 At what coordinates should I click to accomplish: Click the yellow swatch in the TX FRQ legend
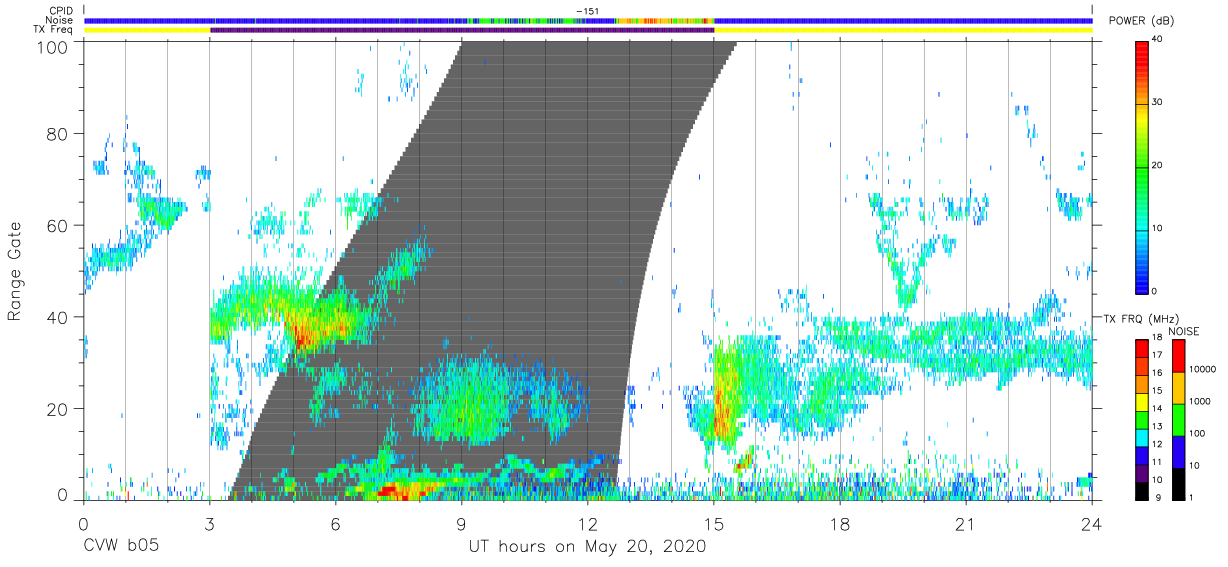1141,402
